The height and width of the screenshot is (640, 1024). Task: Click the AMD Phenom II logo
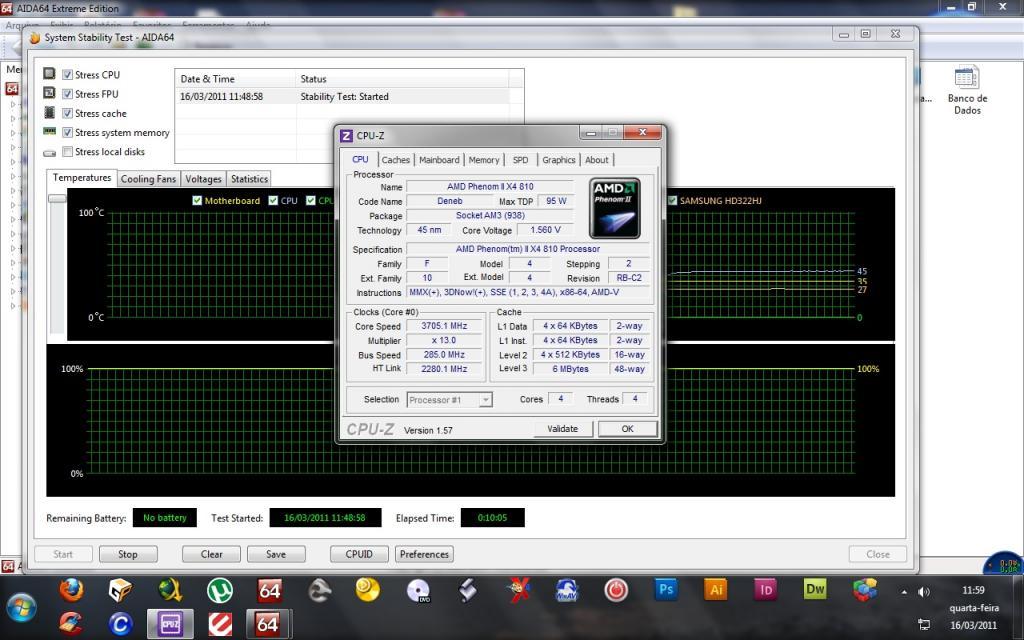point(615,208)
